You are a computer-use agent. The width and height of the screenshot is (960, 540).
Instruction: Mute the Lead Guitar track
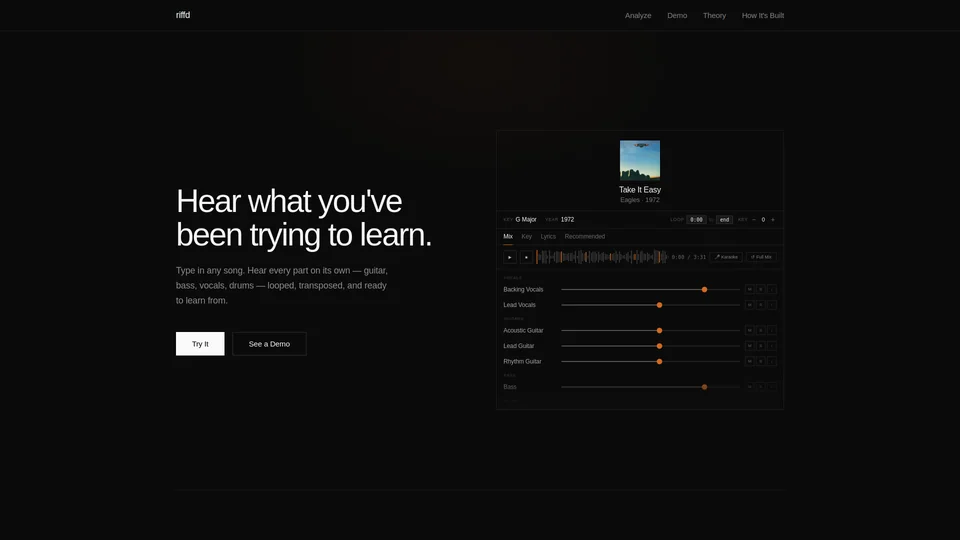point(749,346)
